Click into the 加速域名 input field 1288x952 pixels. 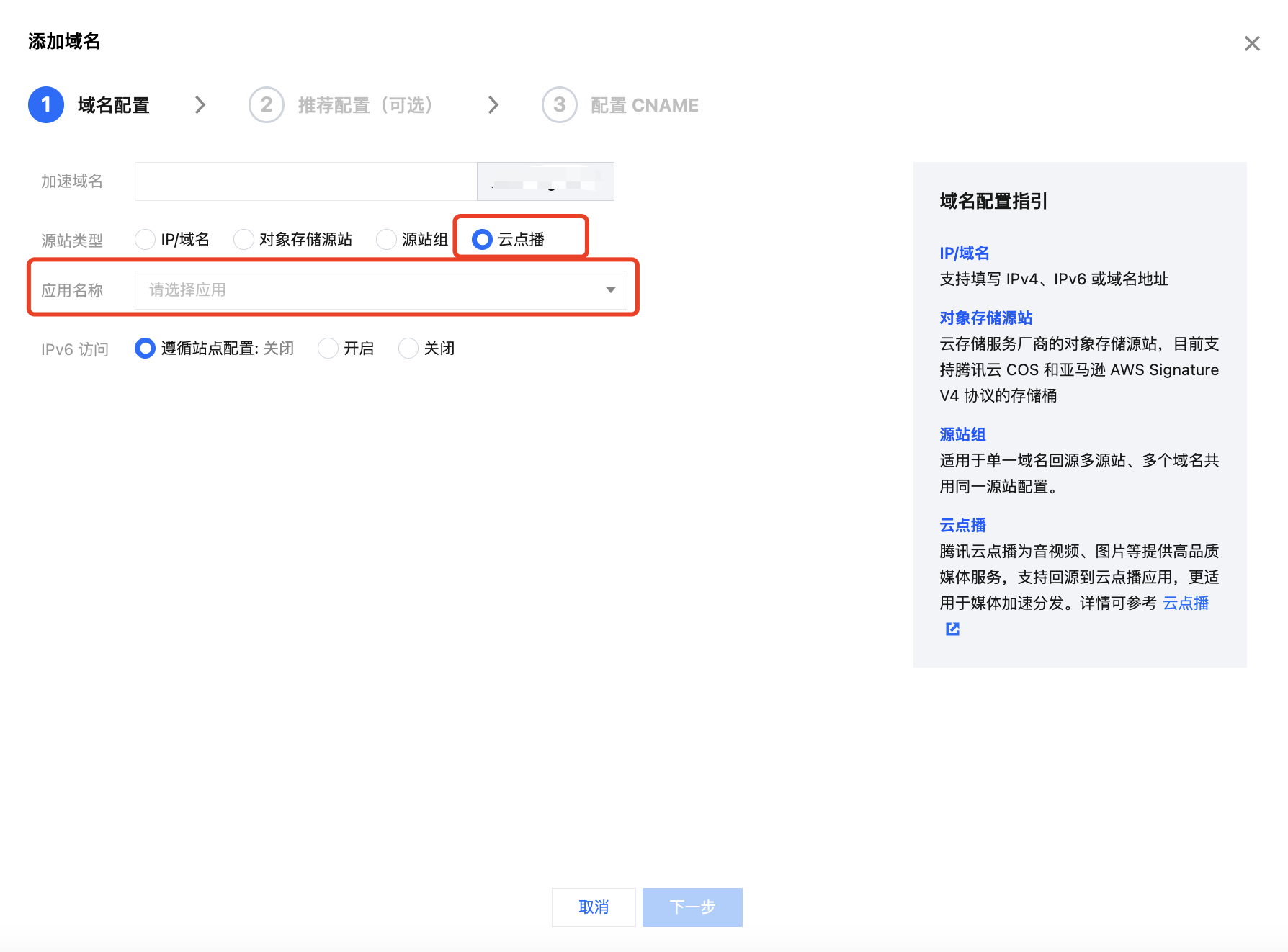pos(305,181)
